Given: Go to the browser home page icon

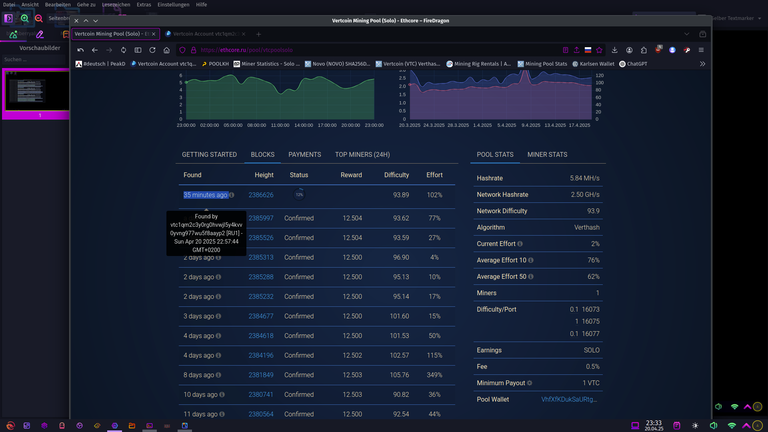Looking at the screenshot, I should (167, 50).
